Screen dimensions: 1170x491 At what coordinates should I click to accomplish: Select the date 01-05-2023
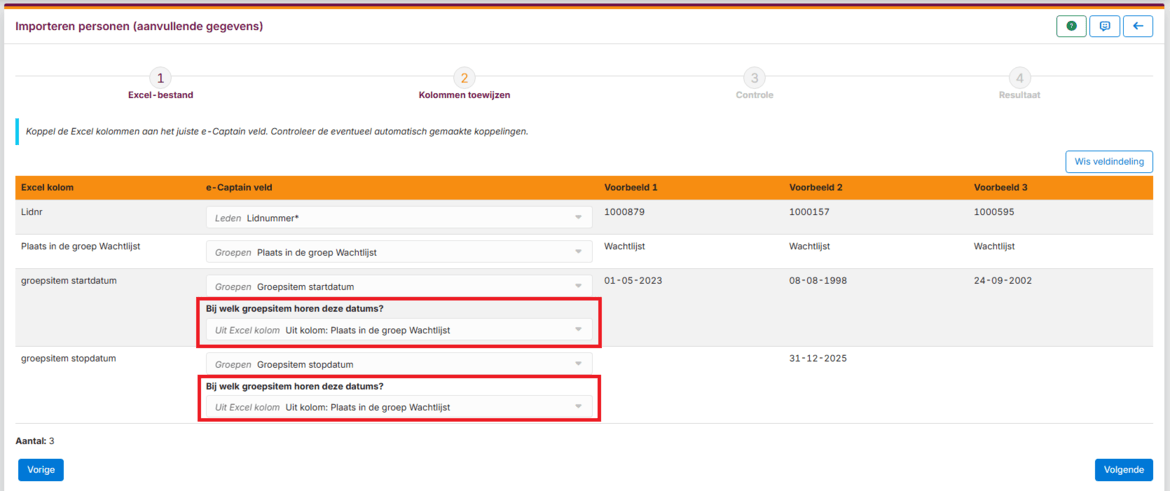point(634,281)
